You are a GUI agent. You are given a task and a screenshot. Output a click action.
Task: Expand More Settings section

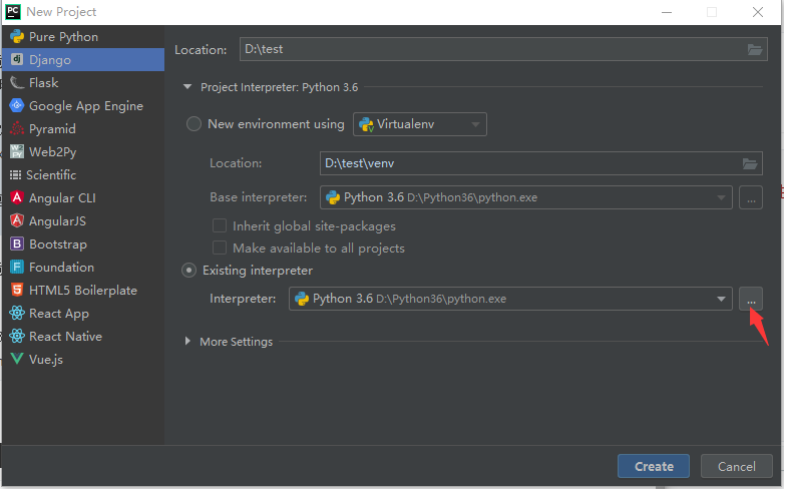pyautogui.click(x=187, y=341)
